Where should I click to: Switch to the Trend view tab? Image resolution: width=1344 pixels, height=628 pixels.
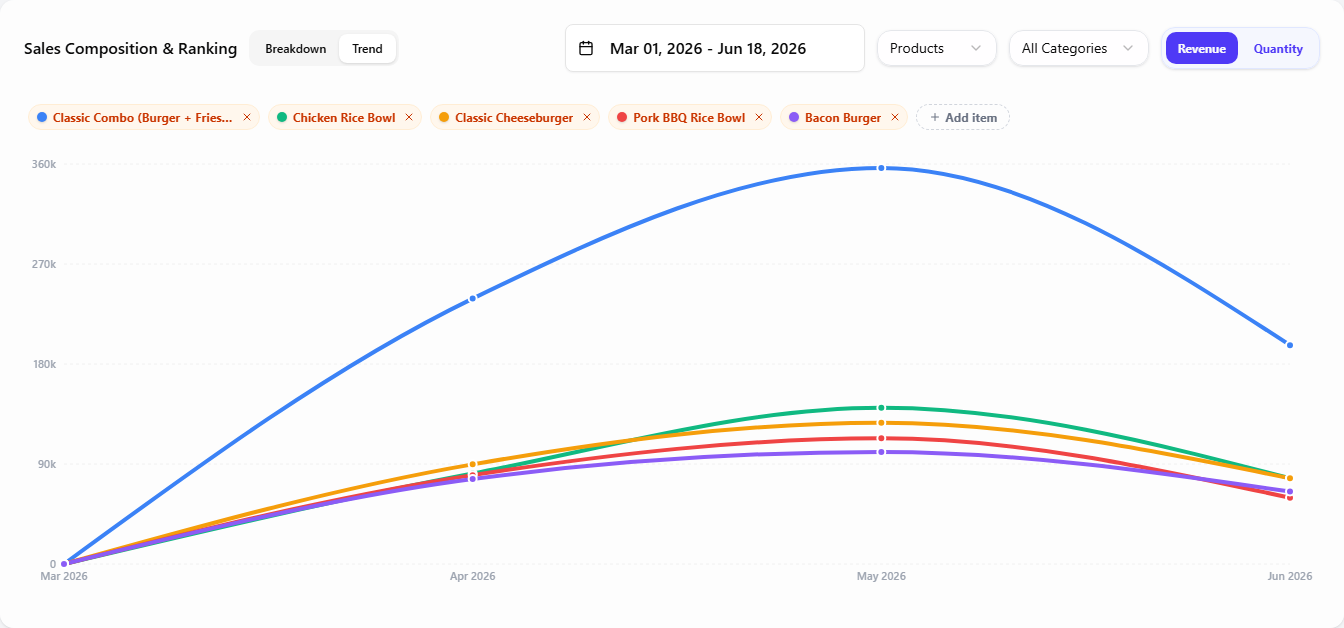(367, 49)
